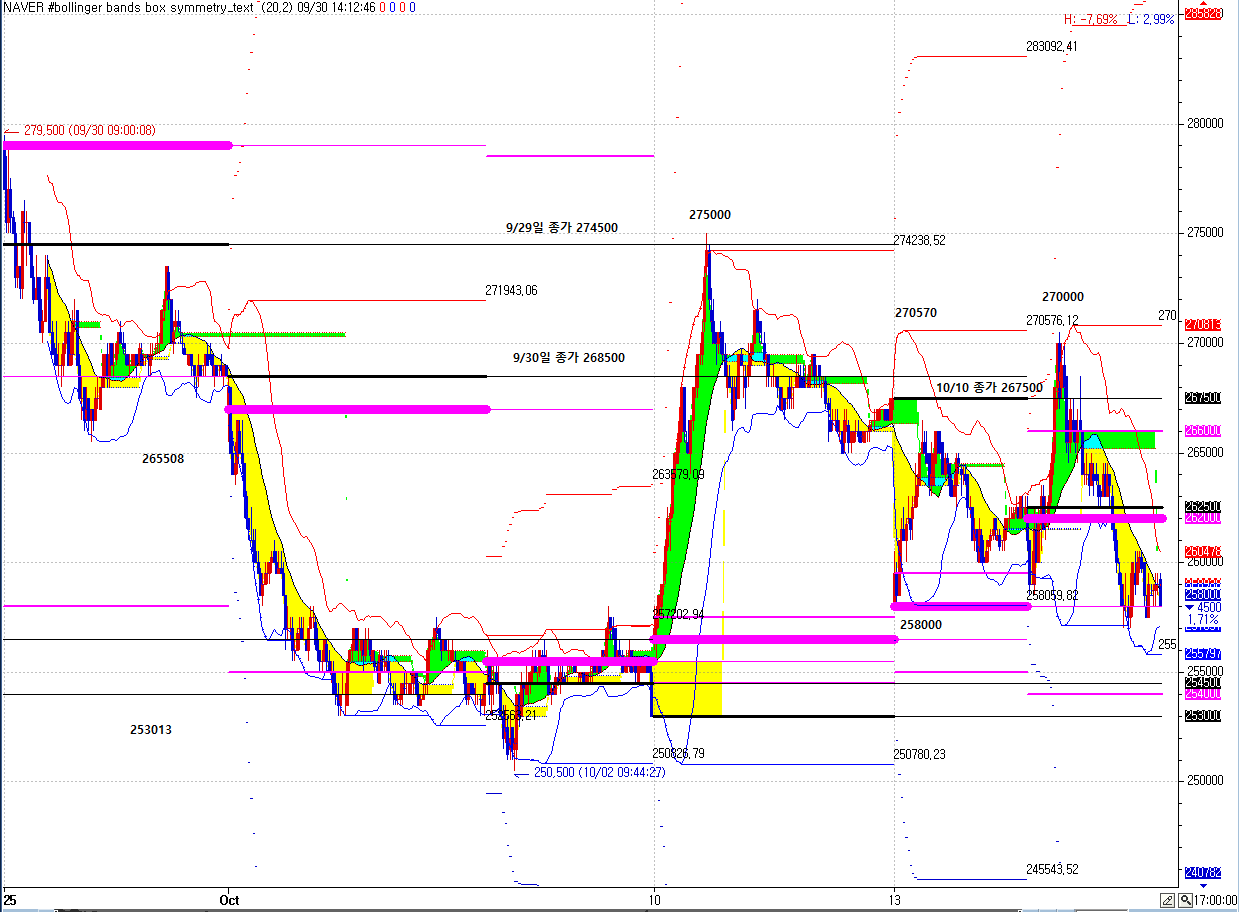Click the magenta 266000 price axis tag

(x=1202, y=431)
